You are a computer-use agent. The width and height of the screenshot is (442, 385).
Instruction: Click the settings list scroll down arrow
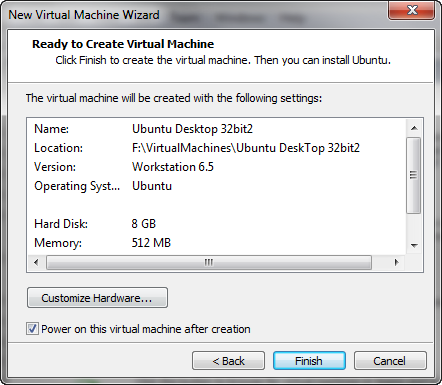click(414, 246)
